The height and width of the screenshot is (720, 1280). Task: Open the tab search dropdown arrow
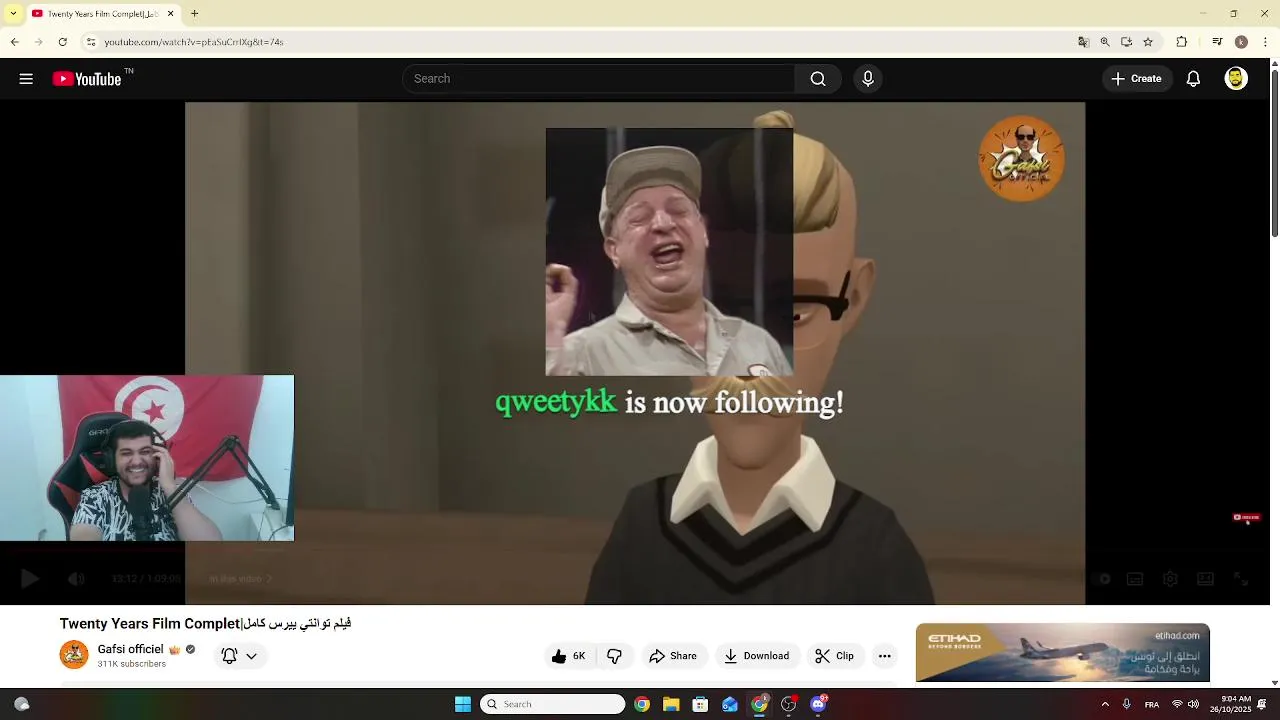pos(13,14)
